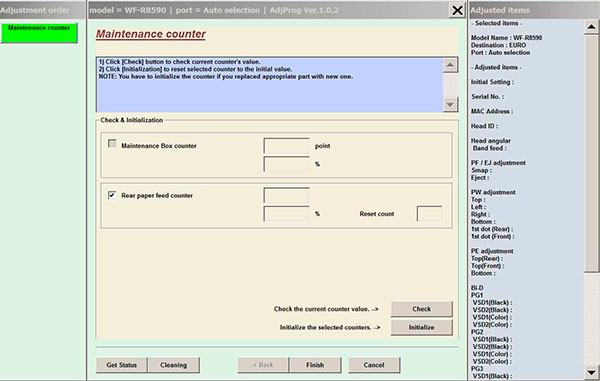Click the Adjusted items panel header
Screen dimensions: 600x381
[534, 10]
